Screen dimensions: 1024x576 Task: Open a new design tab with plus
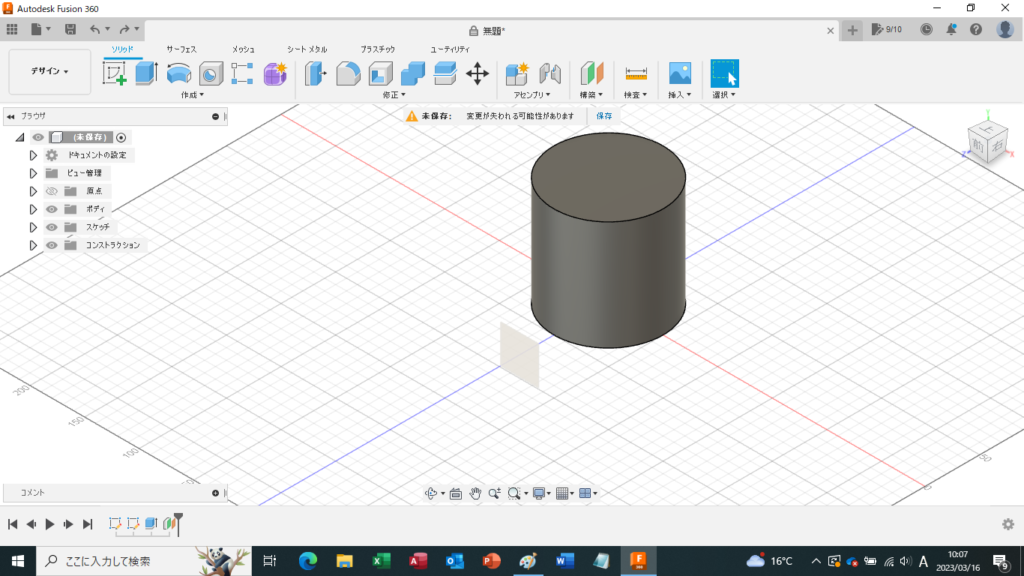point(852,30)
